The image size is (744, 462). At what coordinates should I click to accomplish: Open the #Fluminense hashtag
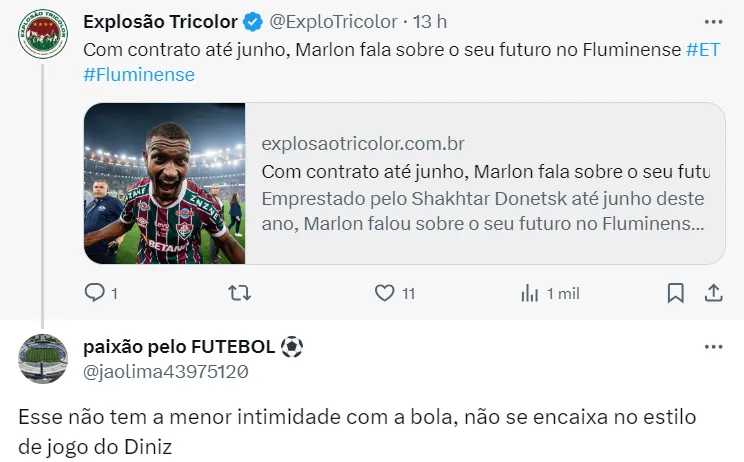(x=139, y=75)
